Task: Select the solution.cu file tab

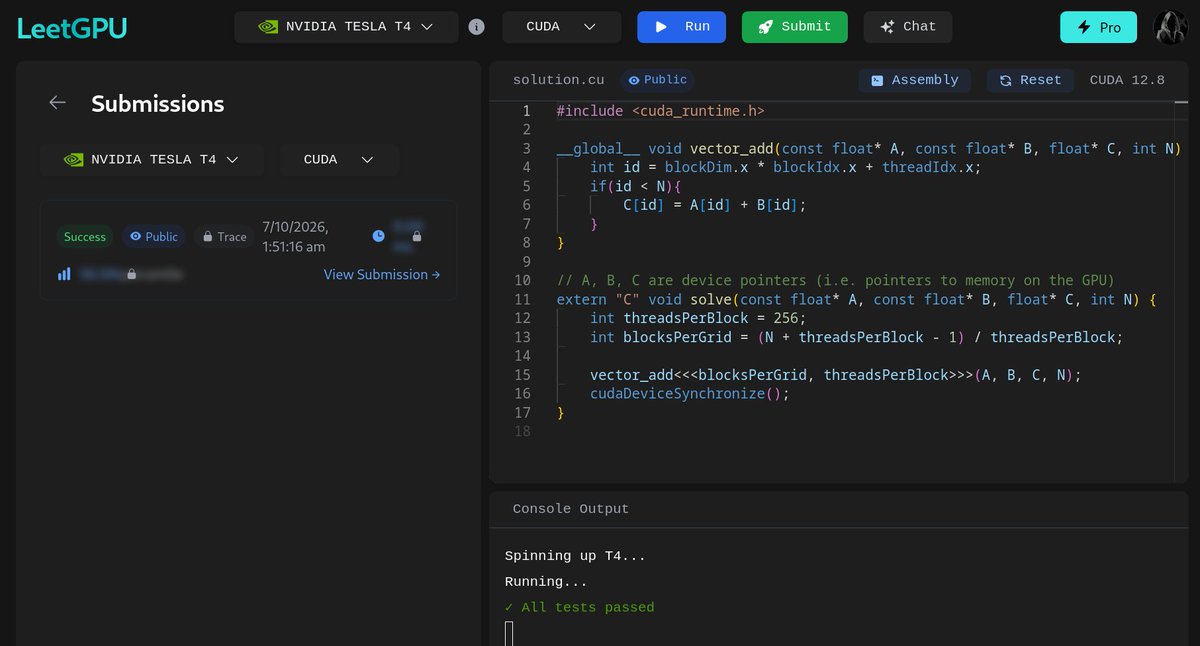Action: pos(560,80)
